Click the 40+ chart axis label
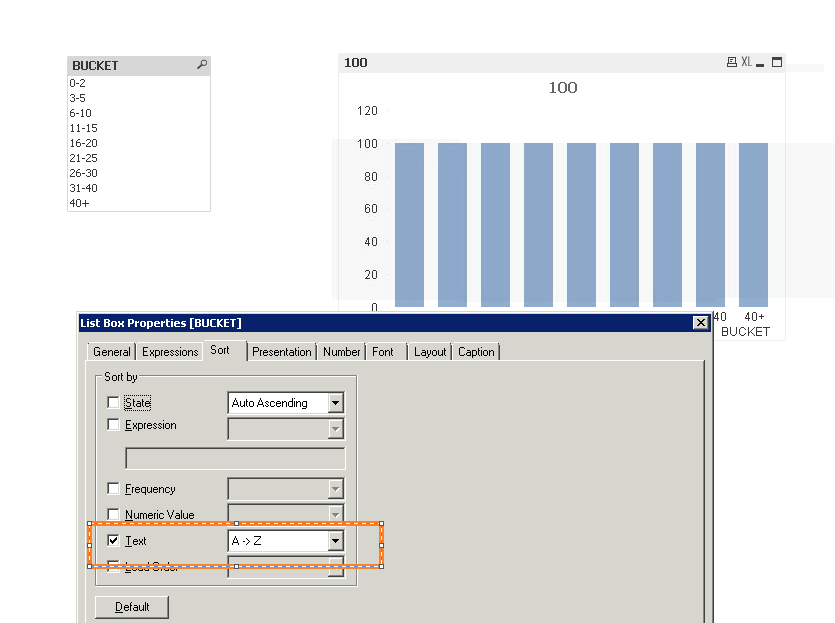Viewport: 835px width, 623px height. tap(754, 317)
